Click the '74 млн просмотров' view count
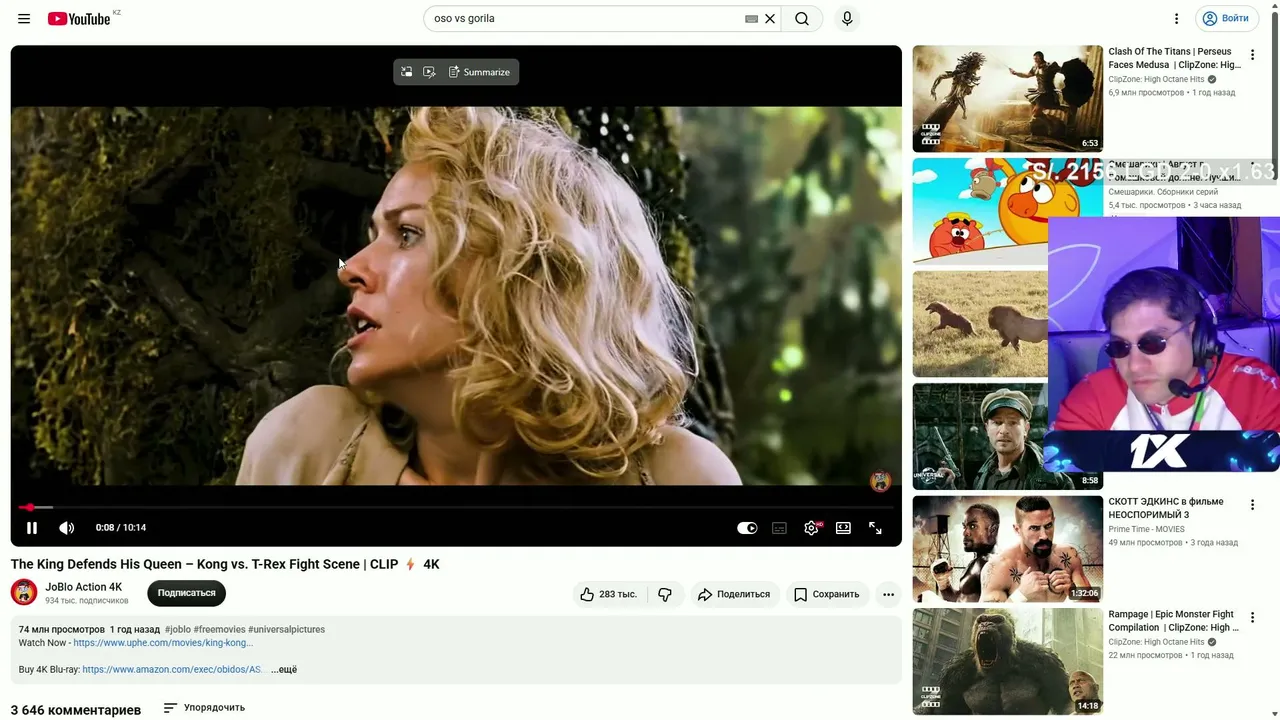 [x=62, y=630]
